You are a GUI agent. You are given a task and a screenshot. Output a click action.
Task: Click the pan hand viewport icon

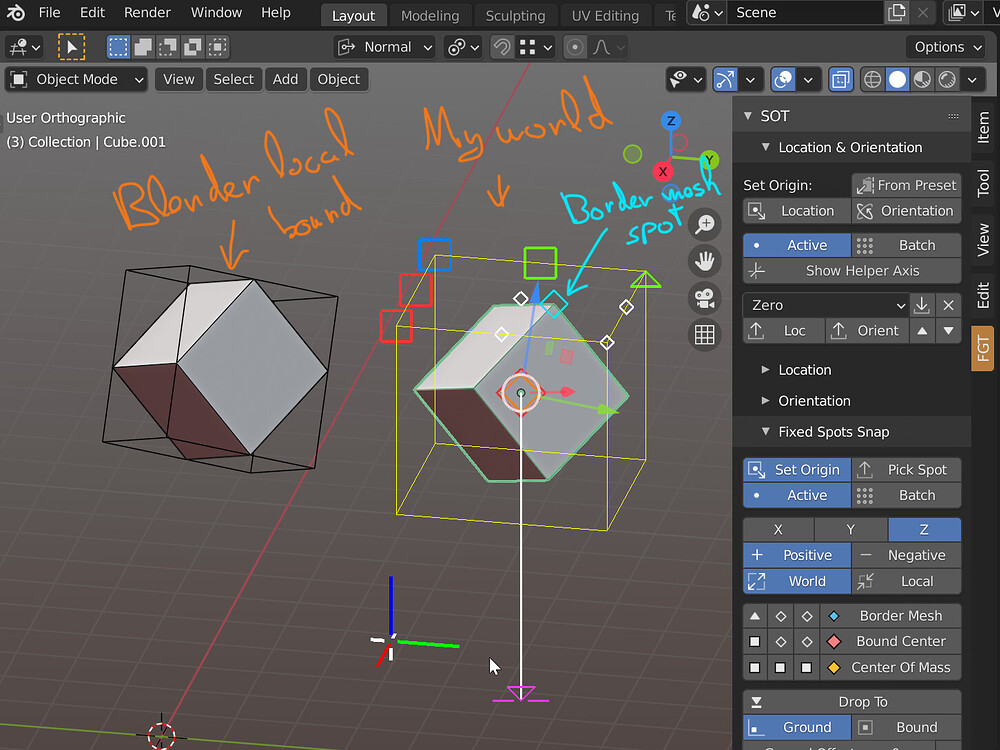pyautogui.click(x=705, y=261)
